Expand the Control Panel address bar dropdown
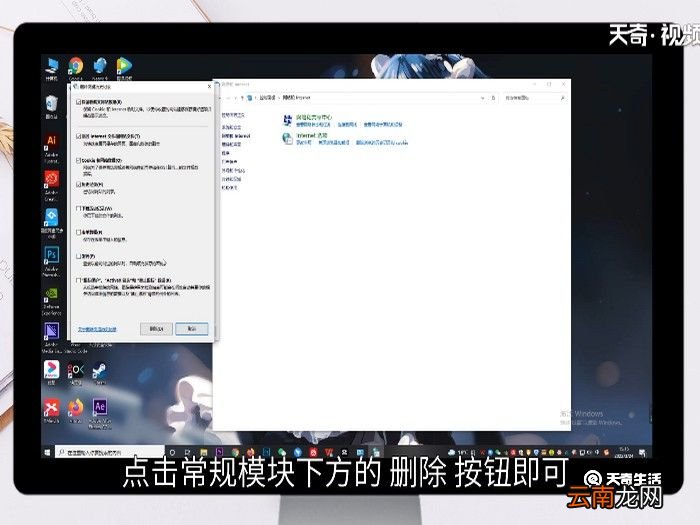Viewport: 700px width, 525px height. tap(482, 98)
